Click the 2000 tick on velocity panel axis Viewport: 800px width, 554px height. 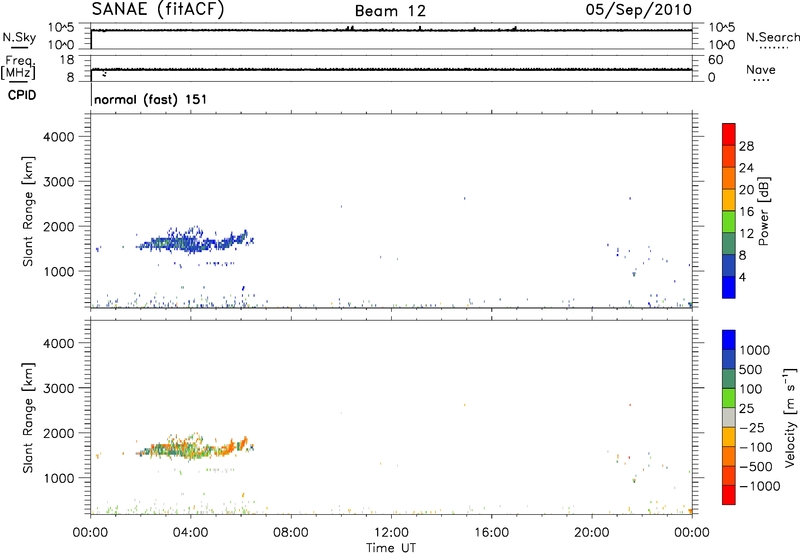point(58,433)
